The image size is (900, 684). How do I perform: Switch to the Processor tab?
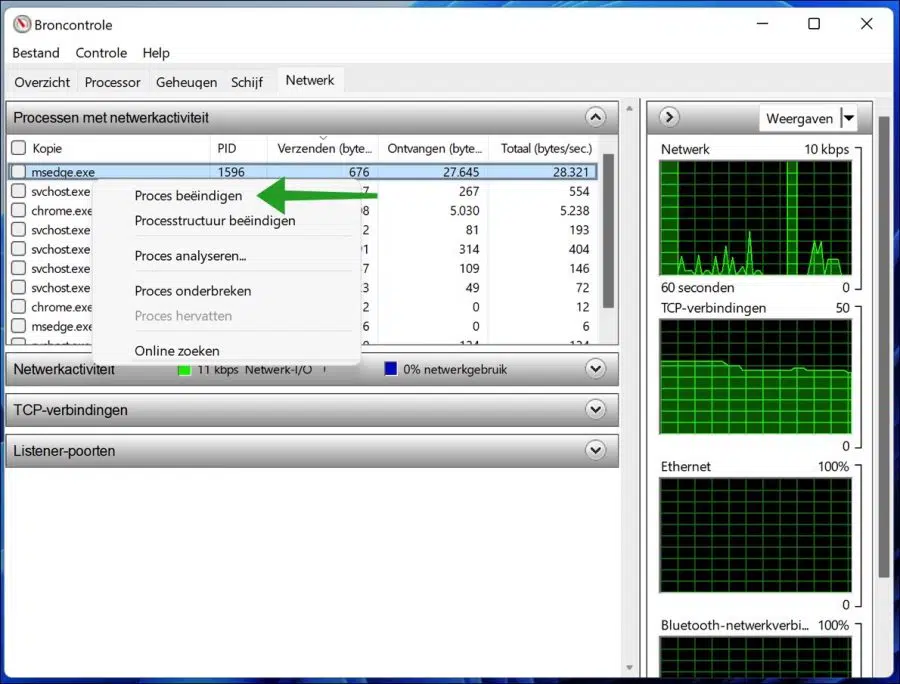[112, 82]
